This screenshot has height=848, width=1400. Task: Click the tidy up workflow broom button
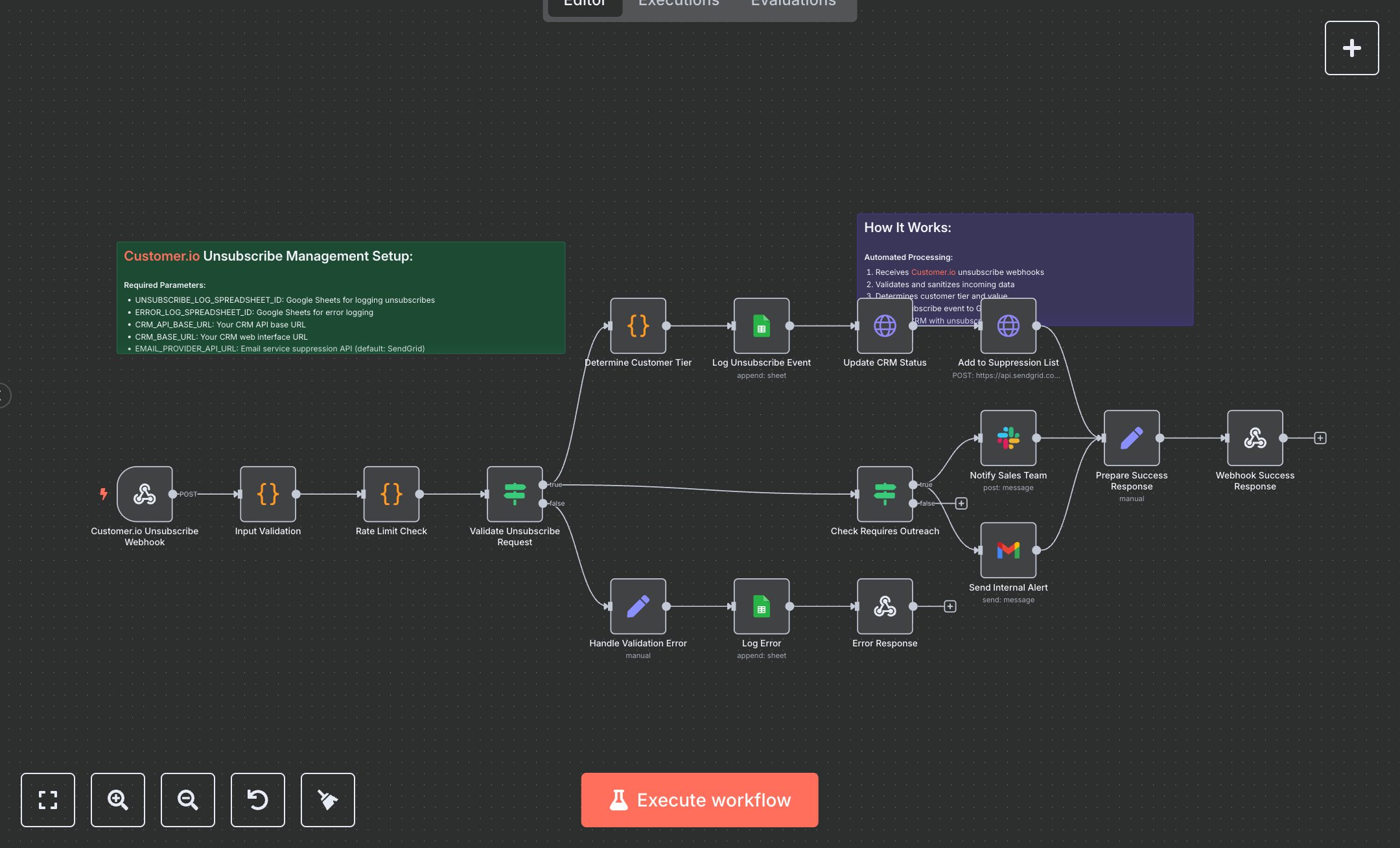tap(328, 800)
